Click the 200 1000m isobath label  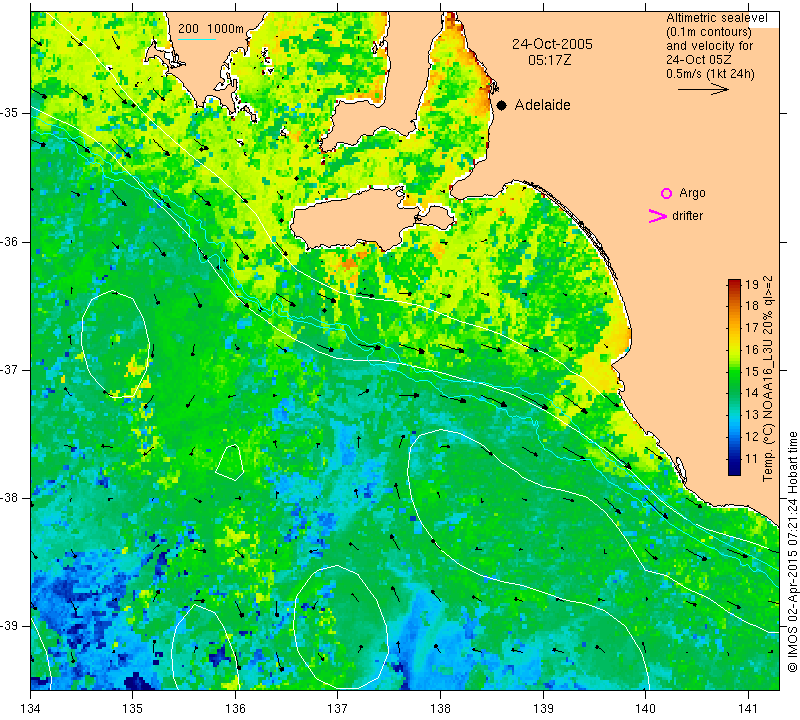click(x=211, y=29)
